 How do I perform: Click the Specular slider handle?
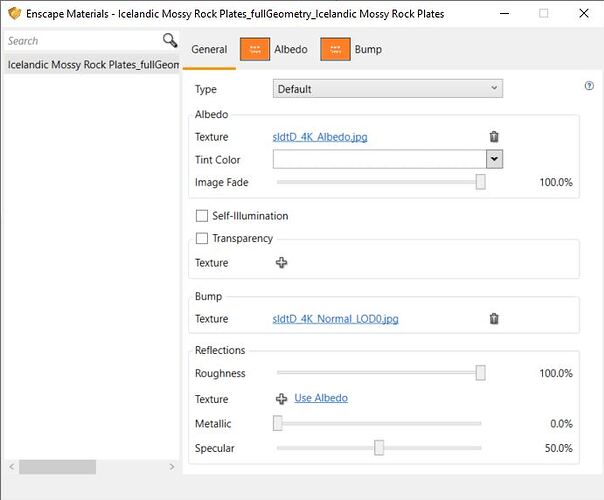coord(379,448)
